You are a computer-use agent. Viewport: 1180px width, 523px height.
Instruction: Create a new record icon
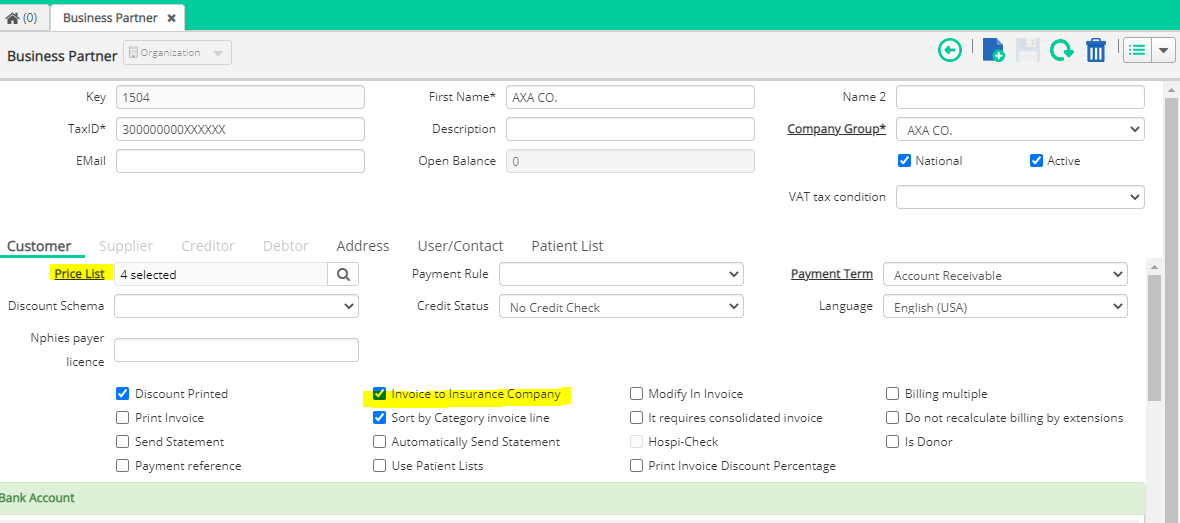(993, 51)
